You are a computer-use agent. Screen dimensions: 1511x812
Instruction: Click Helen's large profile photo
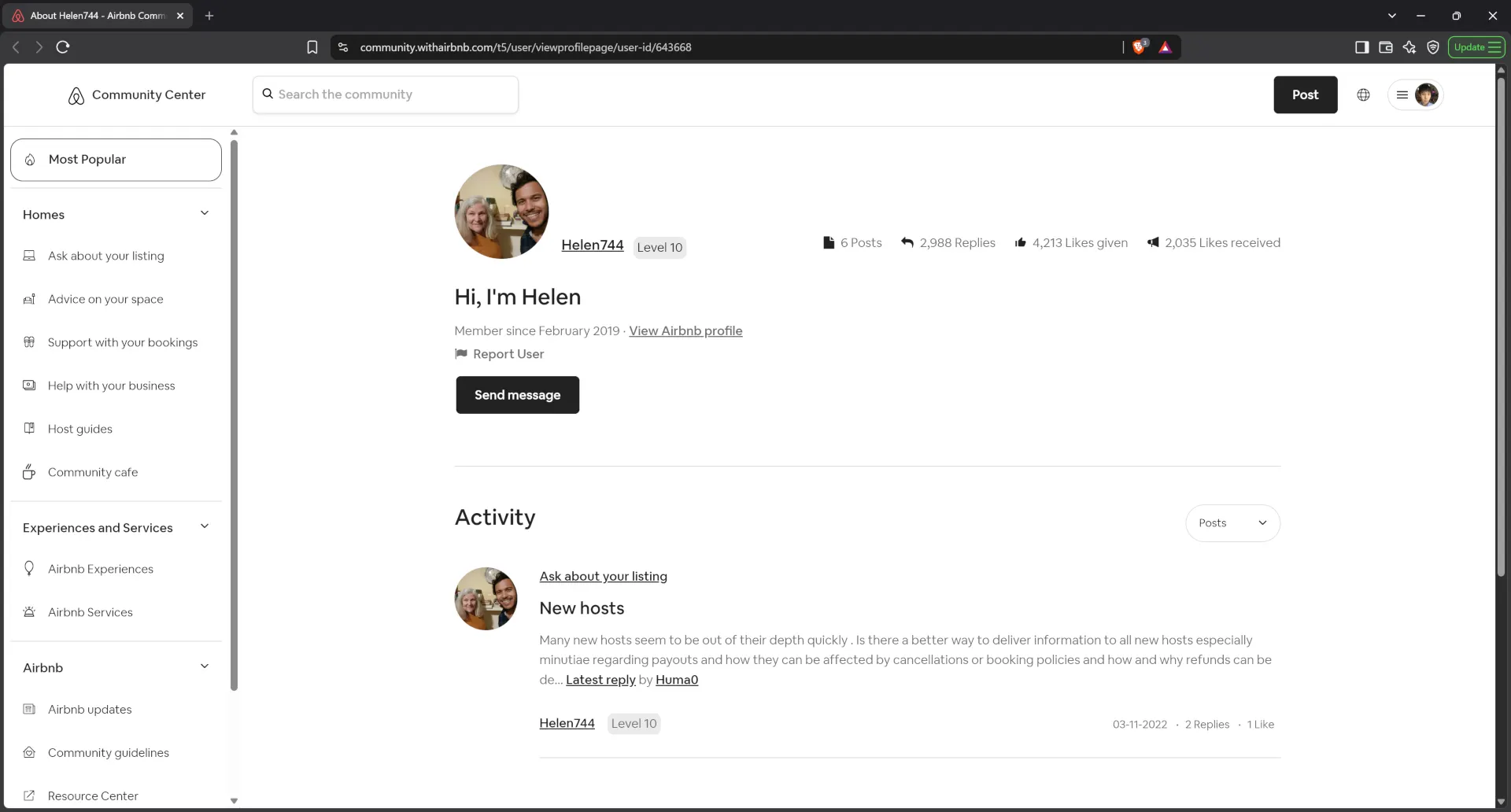pyautogui.click(x=501, y=212)
